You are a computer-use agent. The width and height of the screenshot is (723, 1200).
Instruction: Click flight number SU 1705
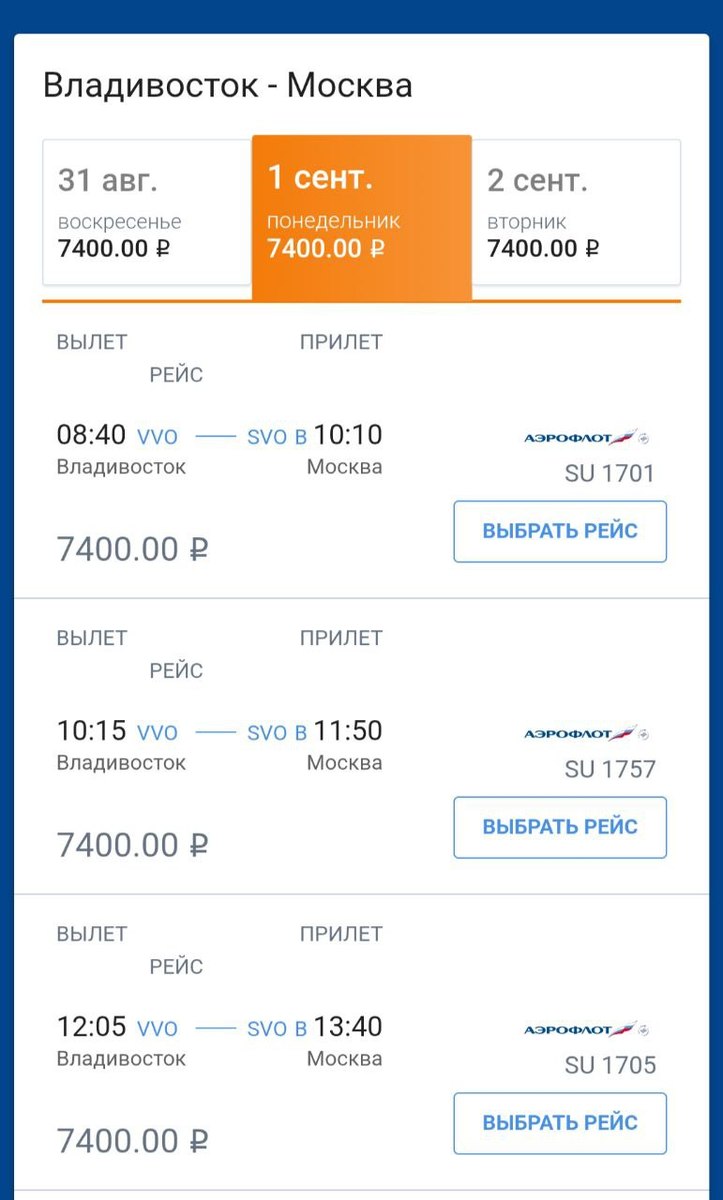(x=610, y=1065)
